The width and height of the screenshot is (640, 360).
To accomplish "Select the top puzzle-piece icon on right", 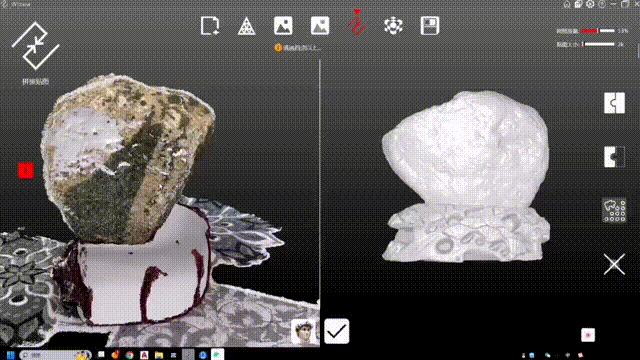I will (614, 103).
